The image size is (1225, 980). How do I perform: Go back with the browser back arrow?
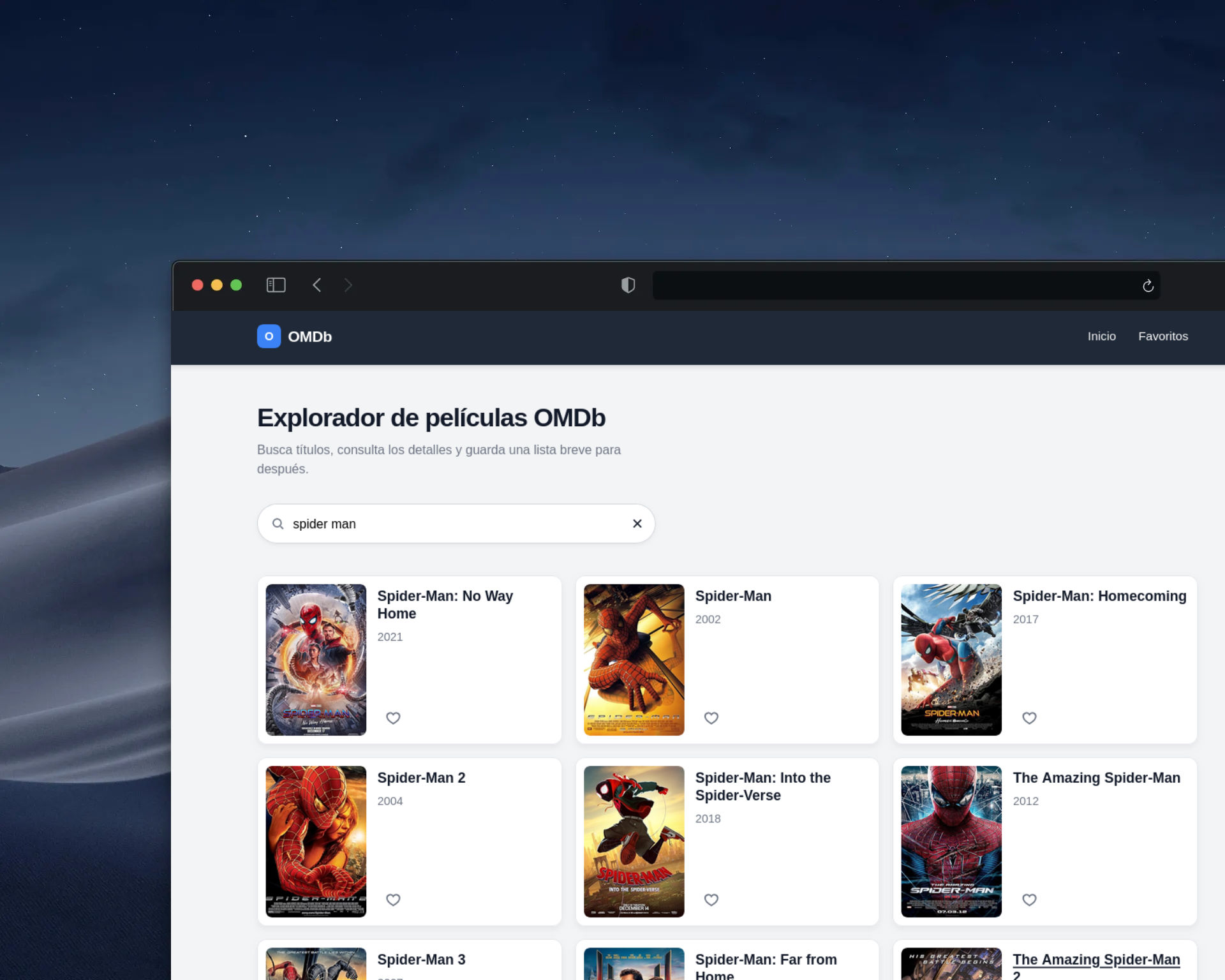316,285
